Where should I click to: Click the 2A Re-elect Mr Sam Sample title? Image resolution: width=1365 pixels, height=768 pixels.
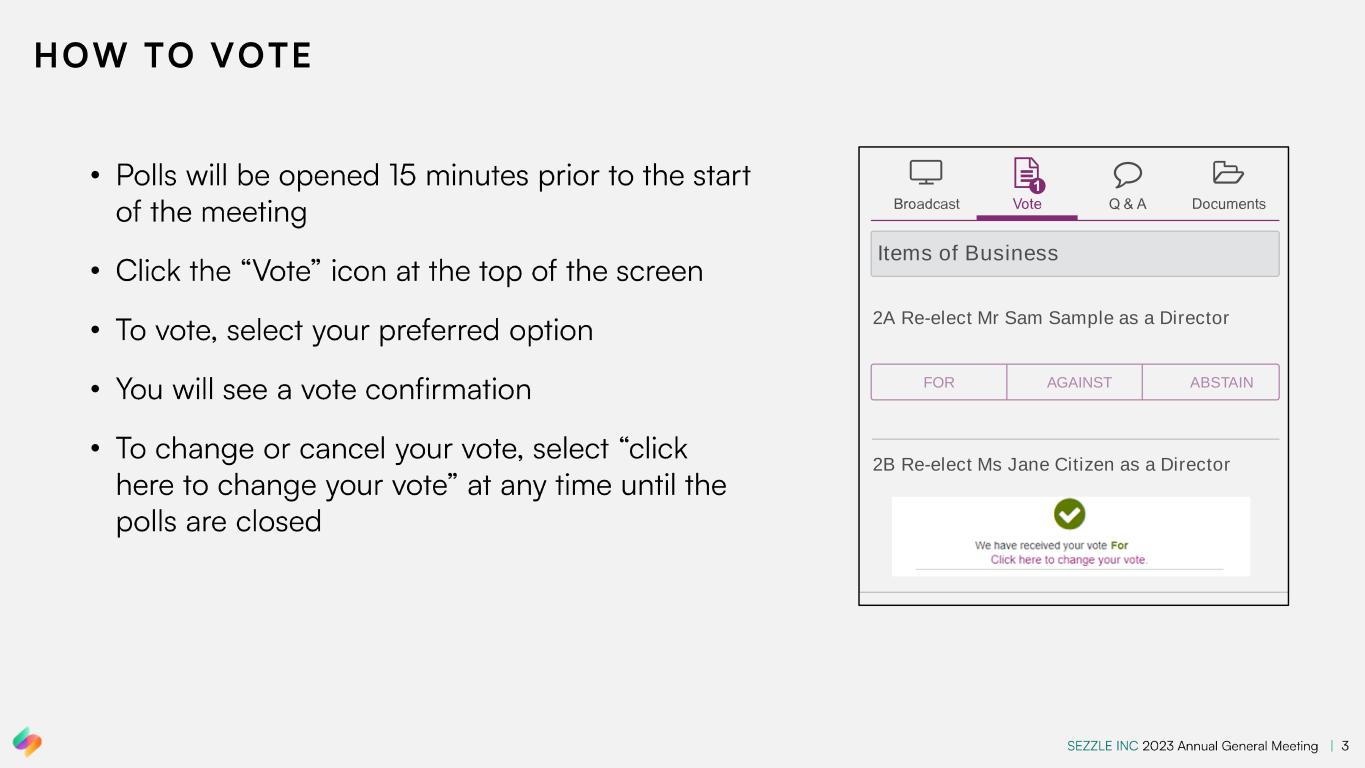pos(1050,318)
